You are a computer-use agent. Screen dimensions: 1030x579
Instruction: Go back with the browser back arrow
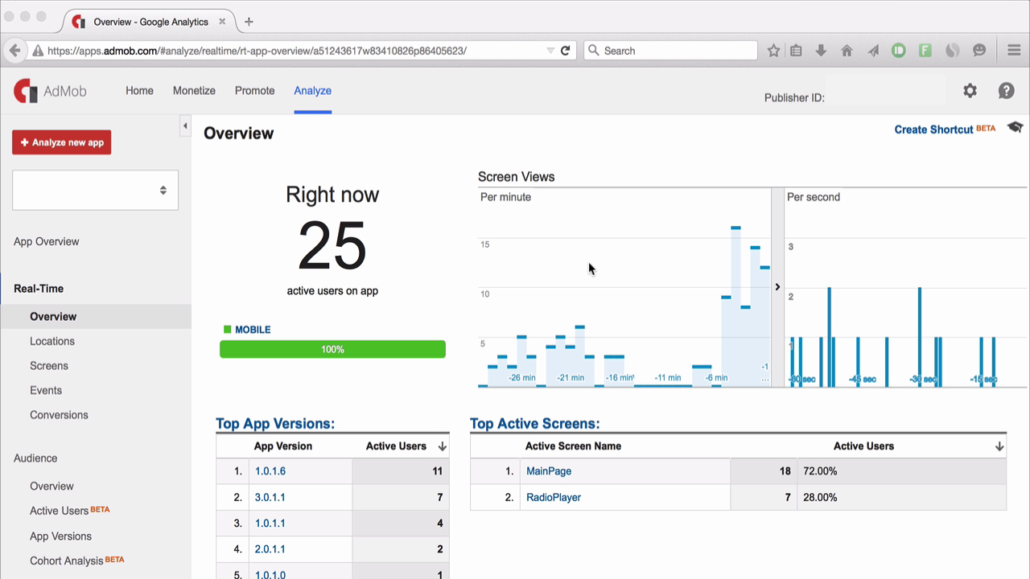pyautogui.click(x=15, y=51)
